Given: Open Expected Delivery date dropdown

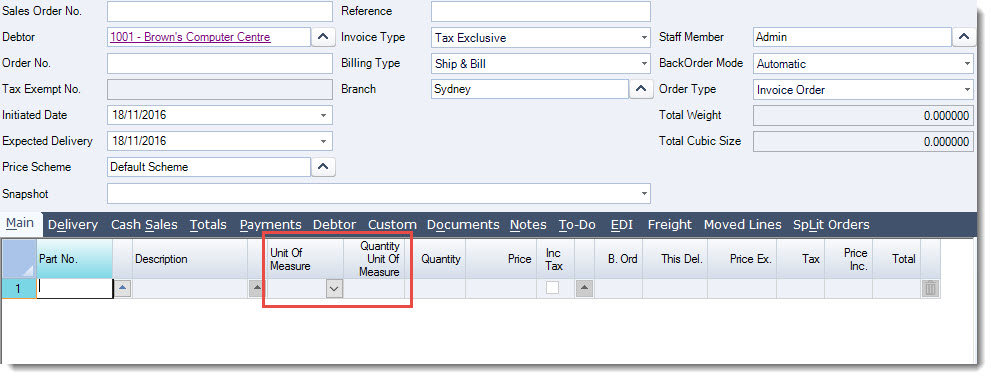Looking at the screenshot, I should click(x=323, y=142).
